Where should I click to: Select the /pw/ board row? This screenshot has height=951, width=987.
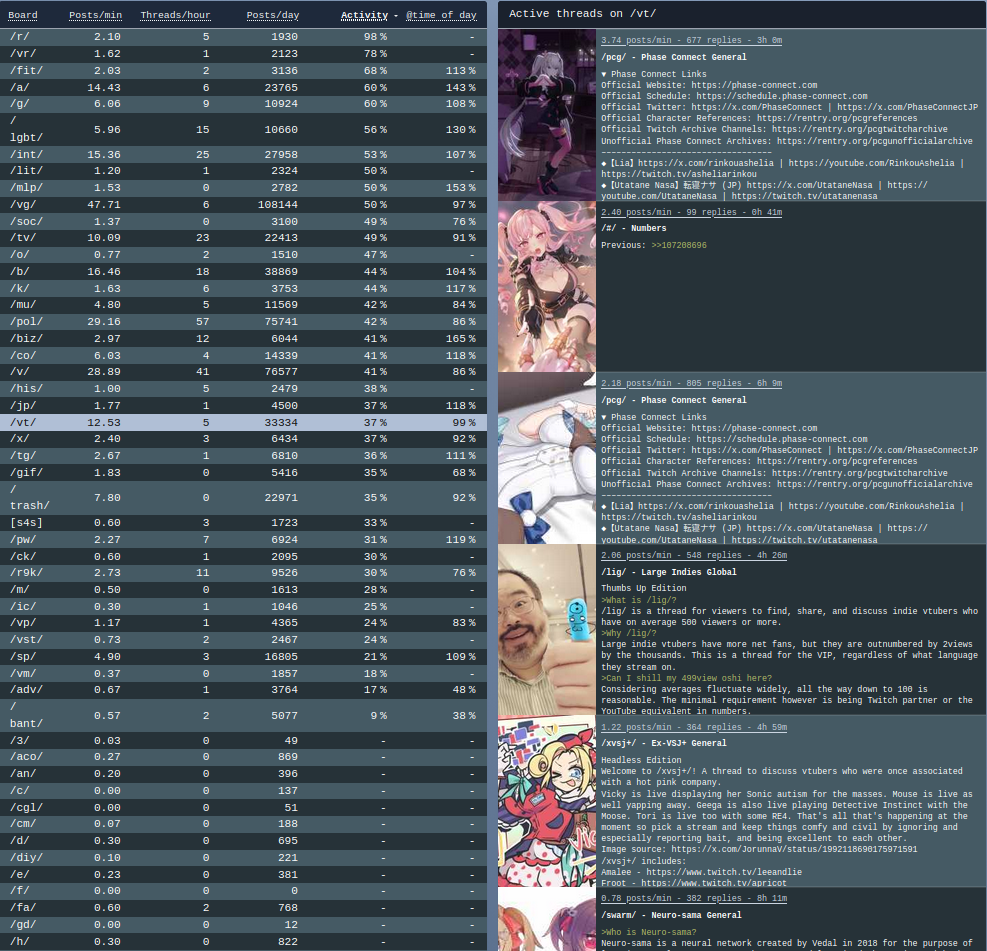(x=243, y=539)
